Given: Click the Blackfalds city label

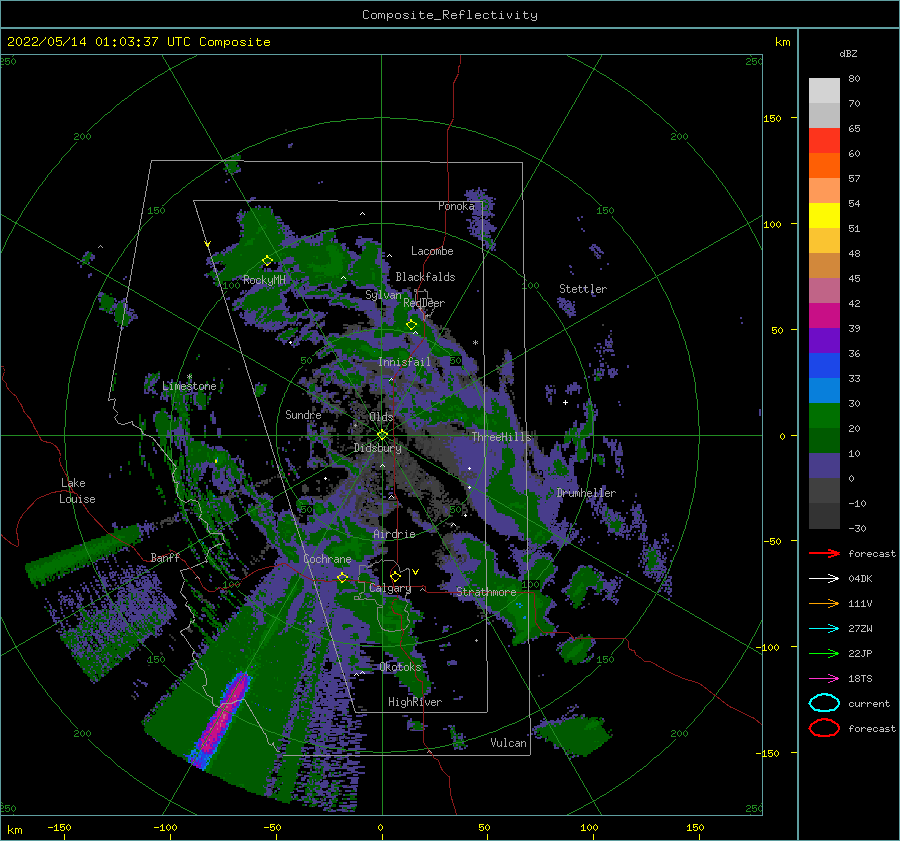Looking at the screenshot, I should [x=425, y=277].
